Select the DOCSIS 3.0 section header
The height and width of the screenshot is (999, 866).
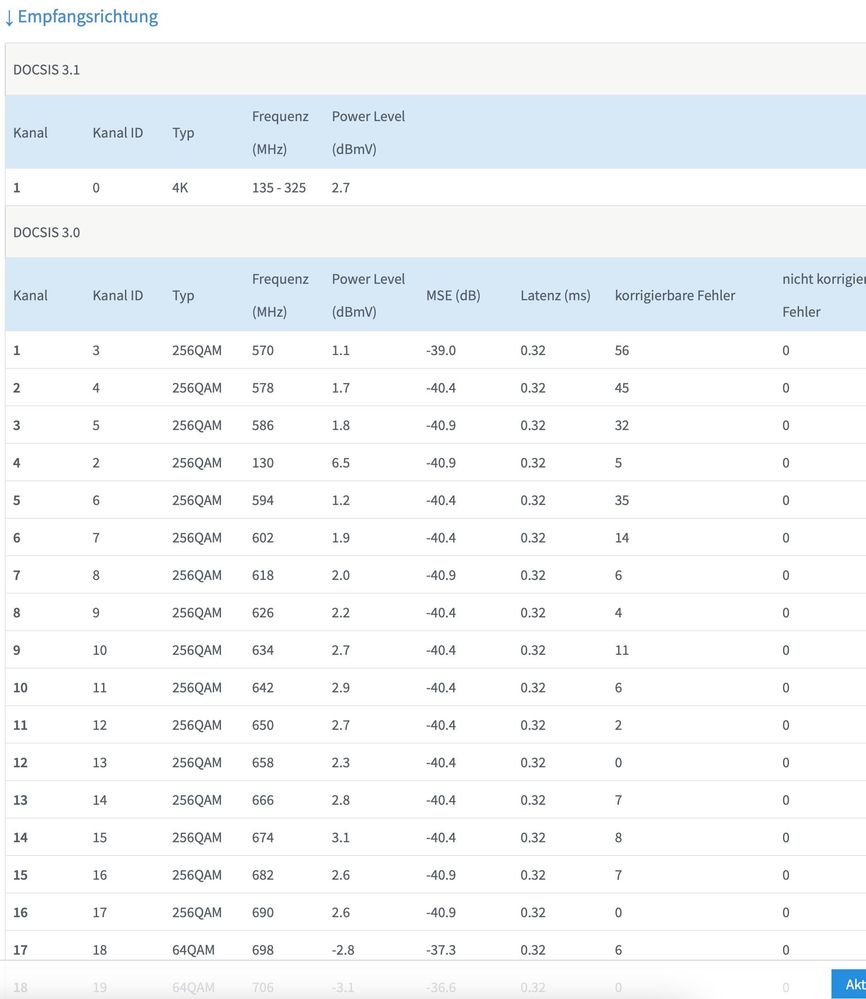point(47,233)
